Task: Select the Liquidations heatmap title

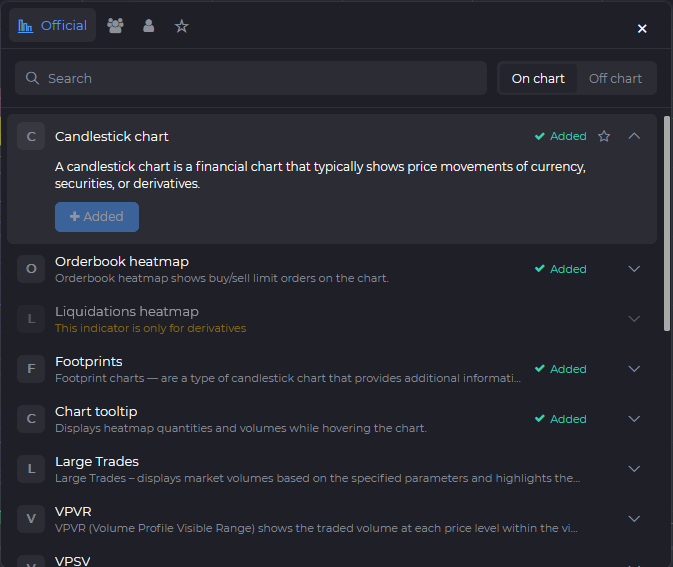Action: (127, 311)
